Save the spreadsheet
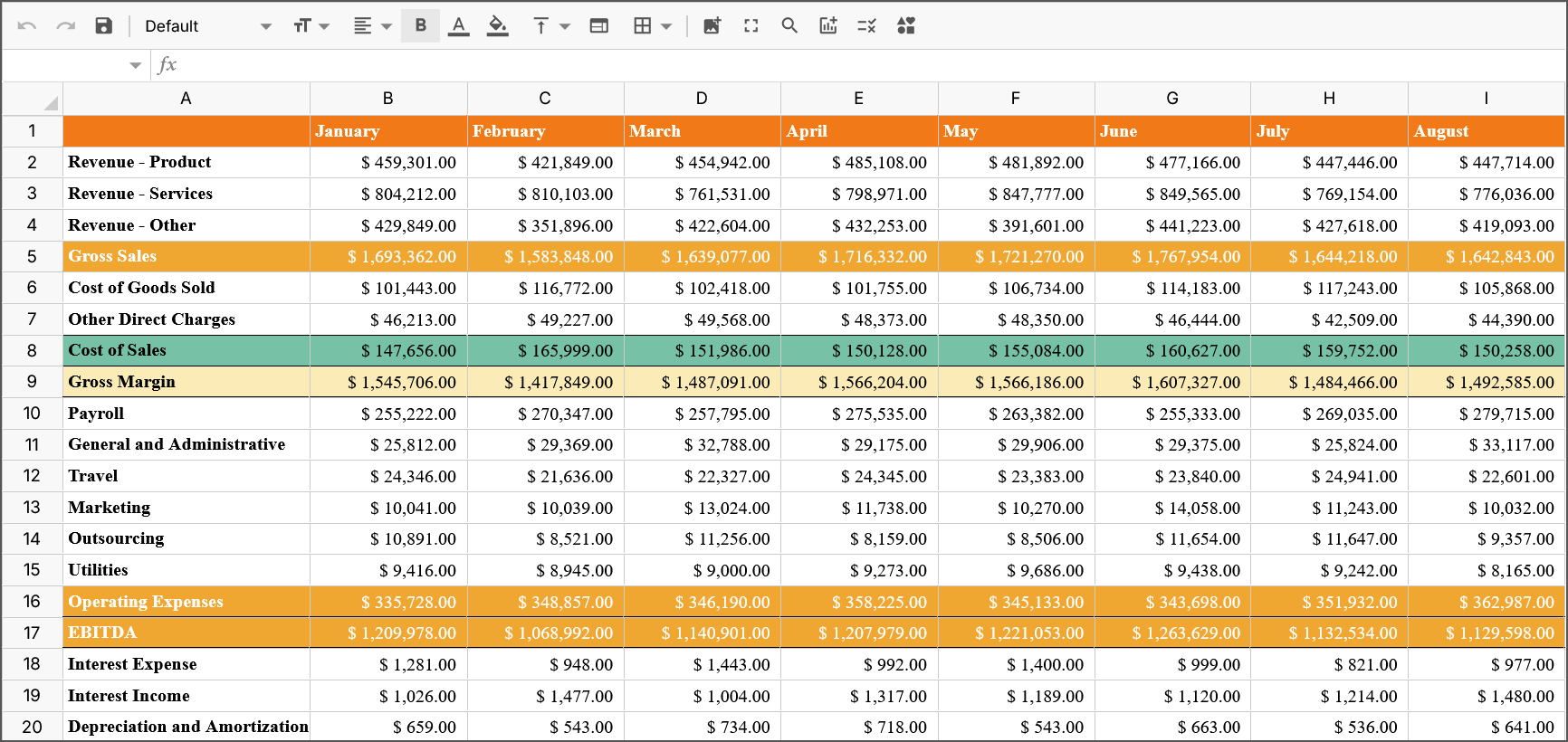The width and height of the screenshot is (1568, 742). [104, 26]
